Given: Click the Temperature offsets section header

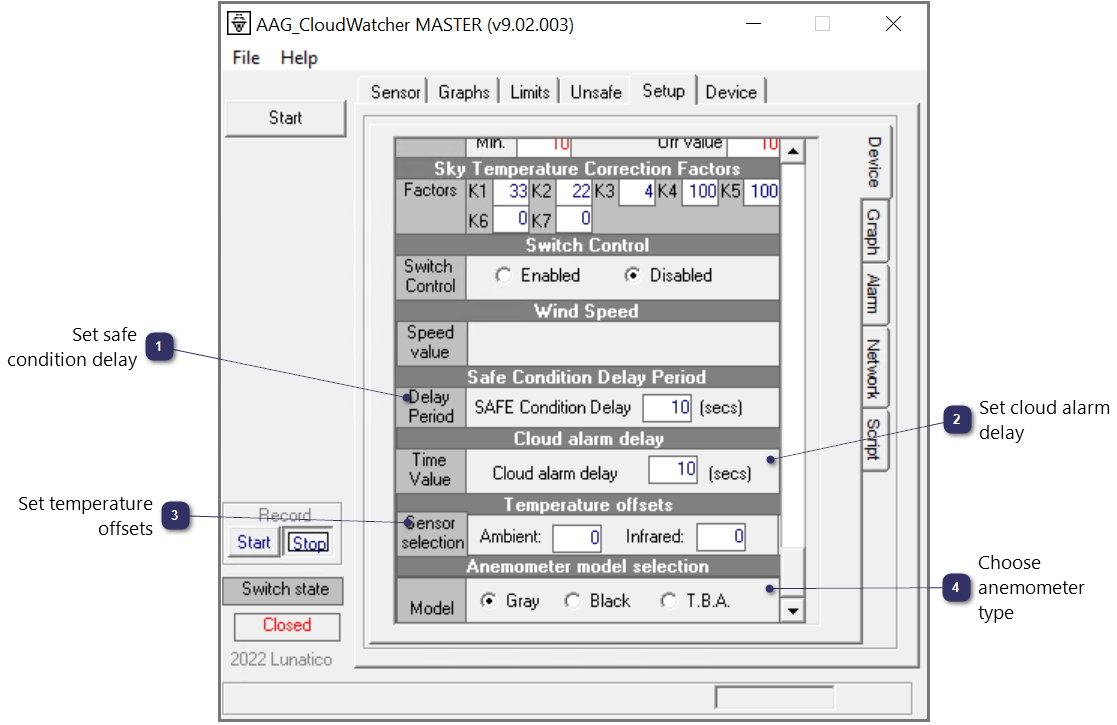Looking at the screenshot, I should [x=587, y=505].
